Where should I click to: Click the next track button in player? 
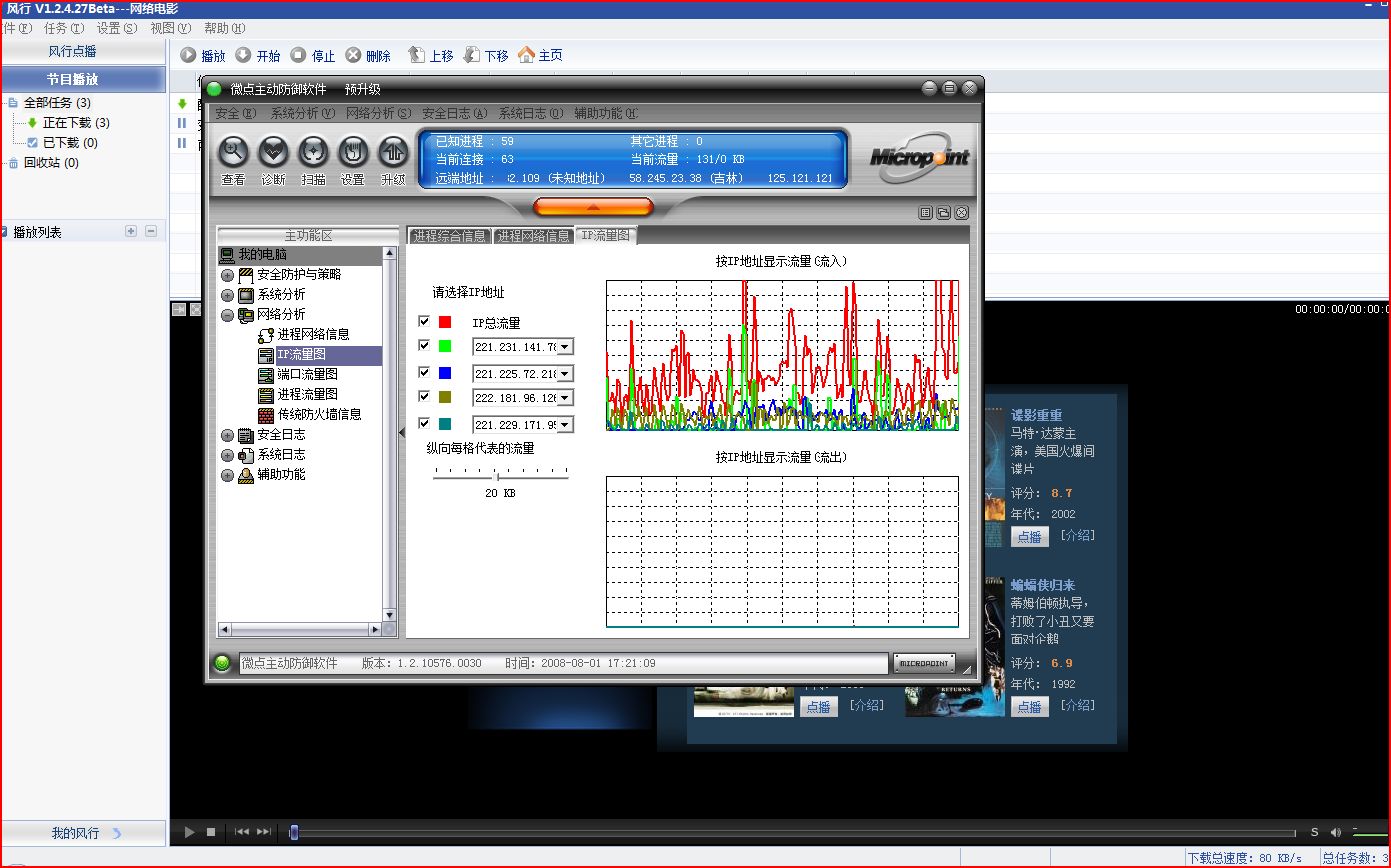tap(264, 832)
